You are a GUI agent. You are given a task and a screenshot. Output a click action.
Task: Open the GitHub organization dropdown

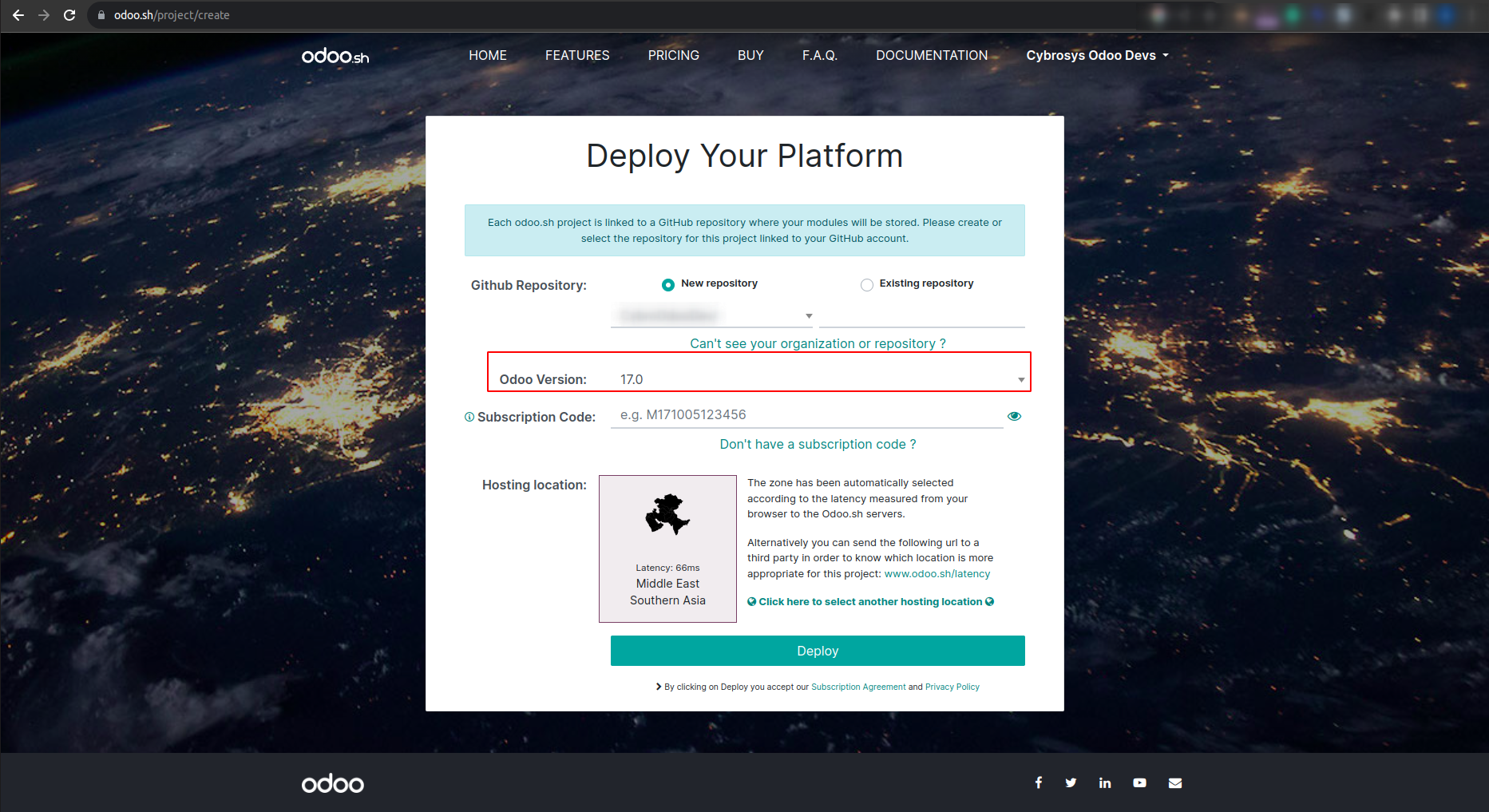pos(712,316)
